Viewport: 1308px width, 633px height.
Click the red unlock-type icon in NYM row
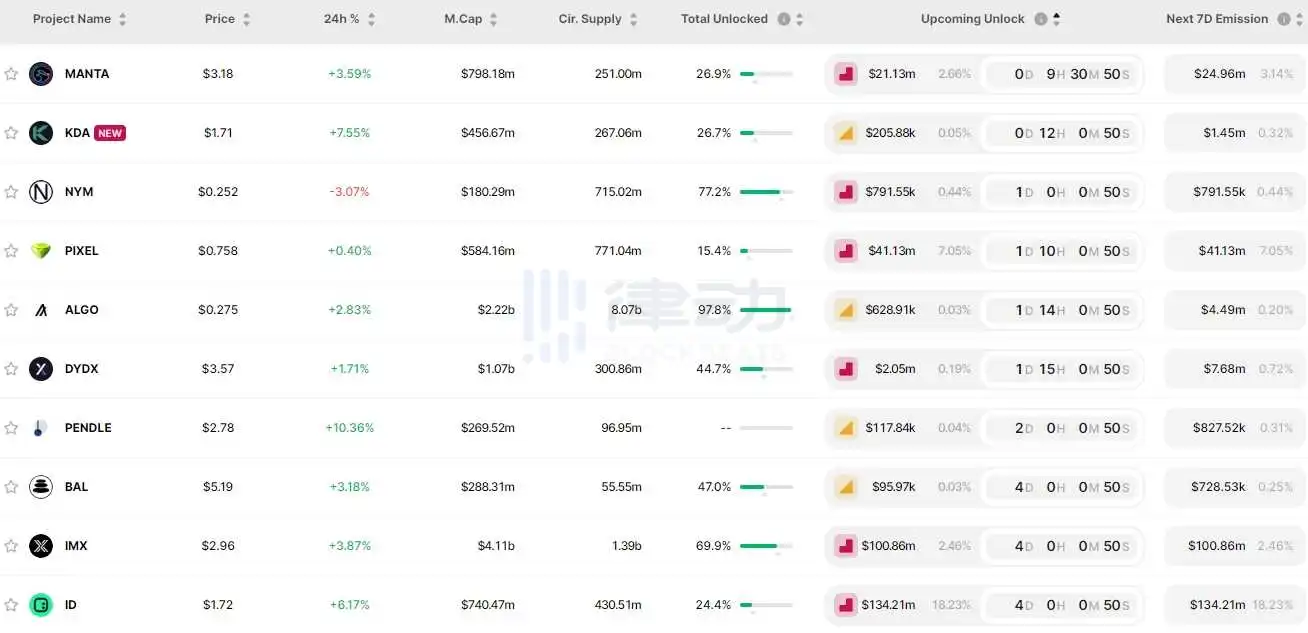pos(846,192)
